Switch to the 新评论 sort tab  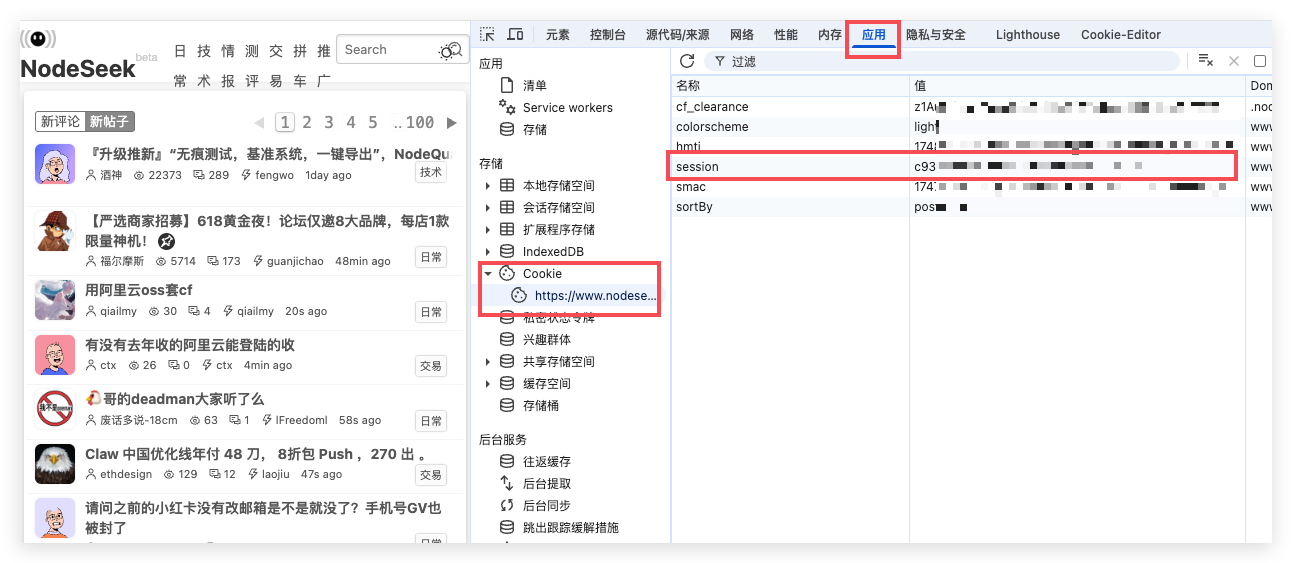(60, 122)
